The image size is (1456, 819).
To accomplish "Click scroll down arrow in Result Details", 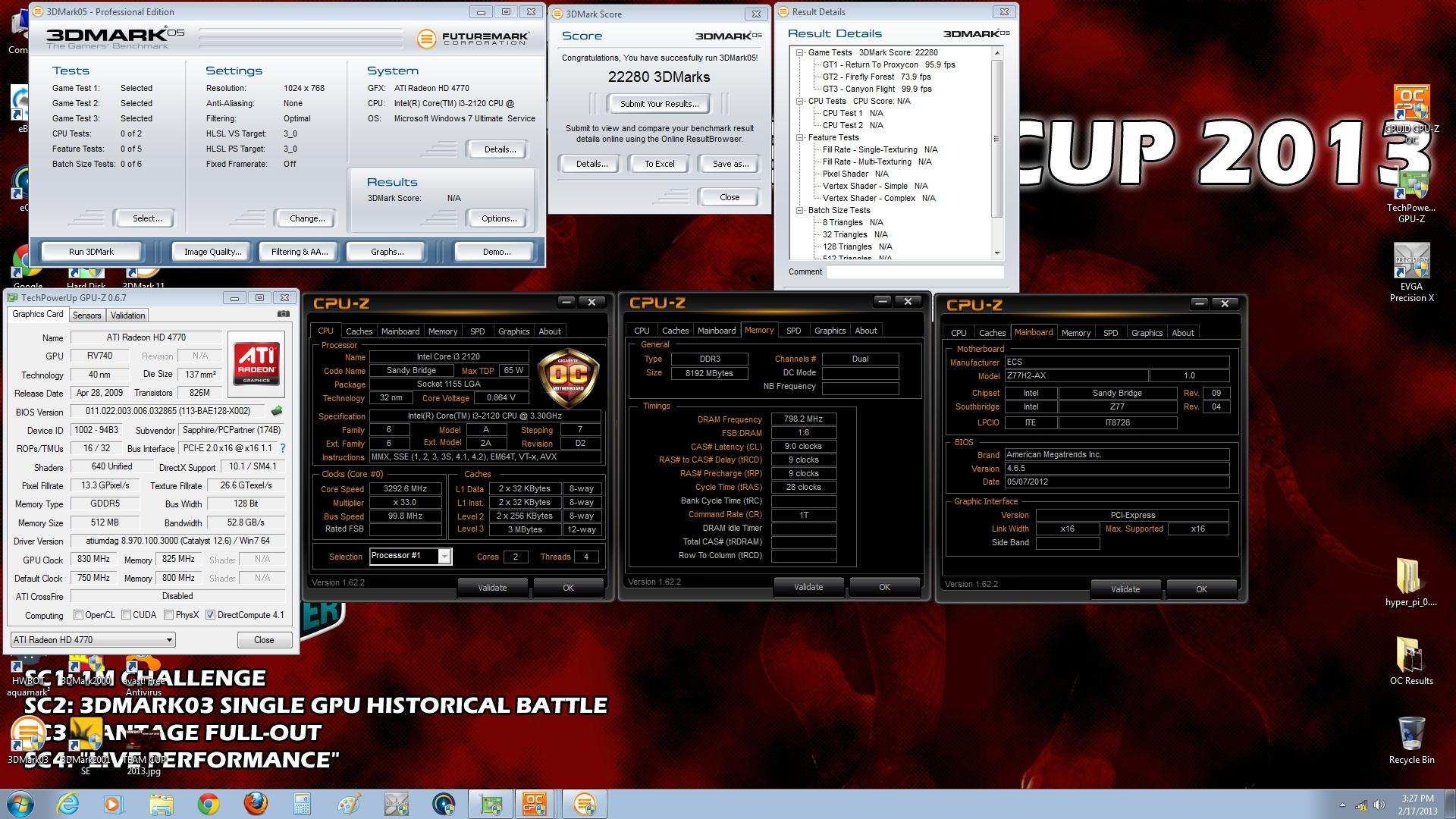I will point(997,253).
